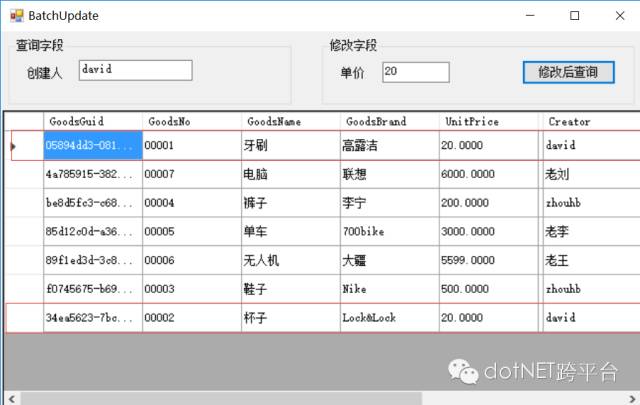Select the cell 00001
The width and height of the screenshot is (640, 405).
tap(192, 145)
